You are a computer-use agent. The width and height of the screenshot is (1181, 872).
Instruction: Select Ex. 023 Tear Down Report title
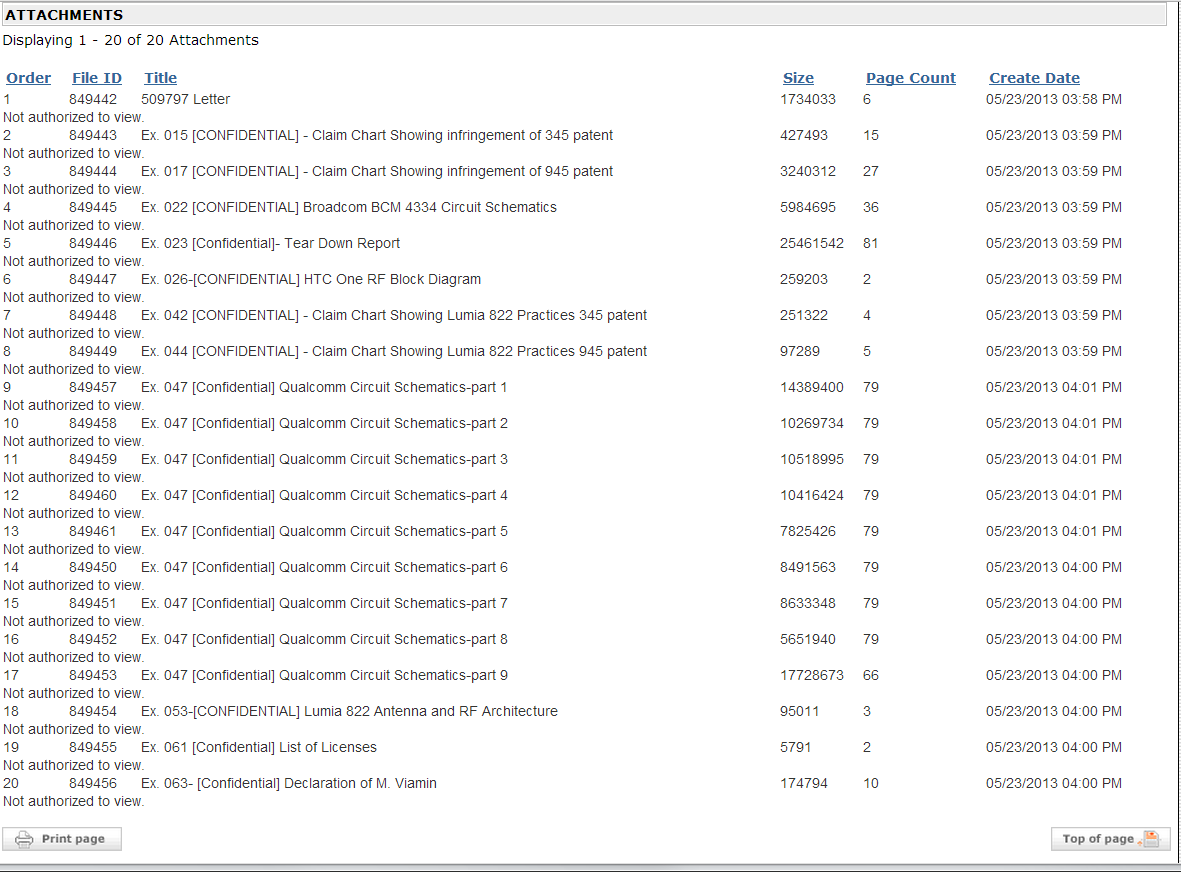click(270, 244)
